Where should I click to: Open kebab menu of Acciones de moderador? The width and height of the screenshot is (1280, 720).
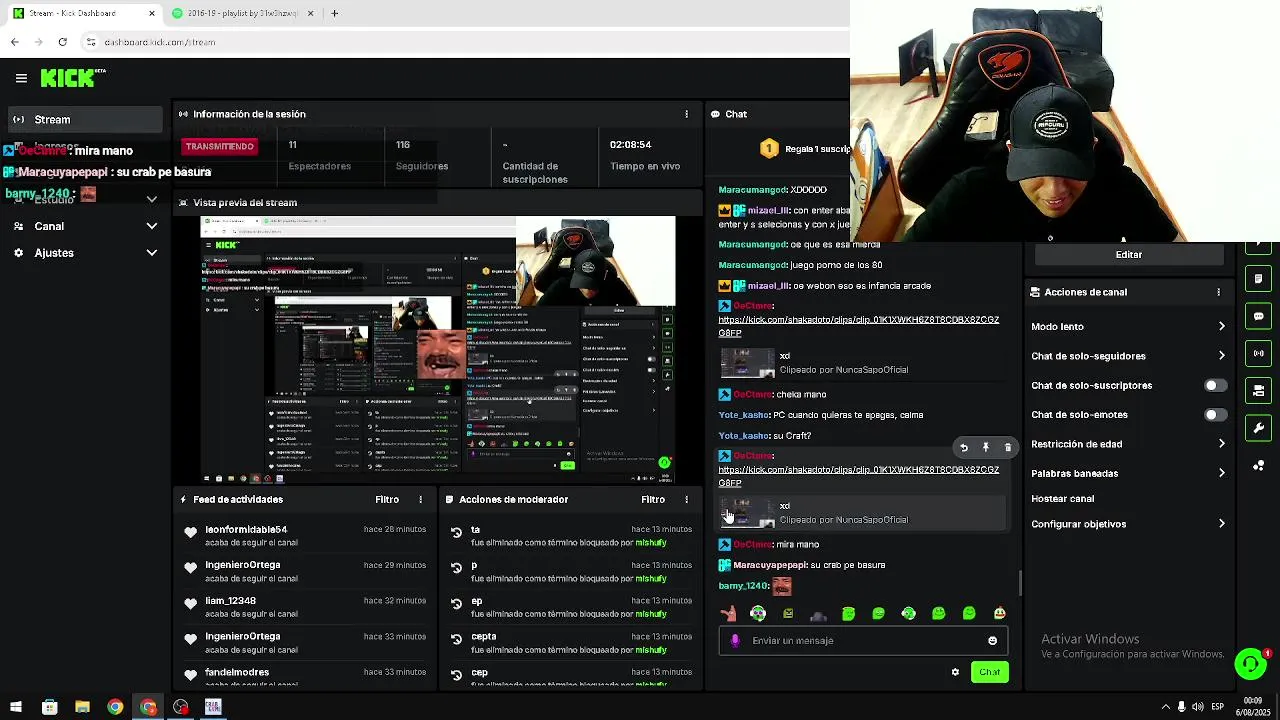[686, 499]
